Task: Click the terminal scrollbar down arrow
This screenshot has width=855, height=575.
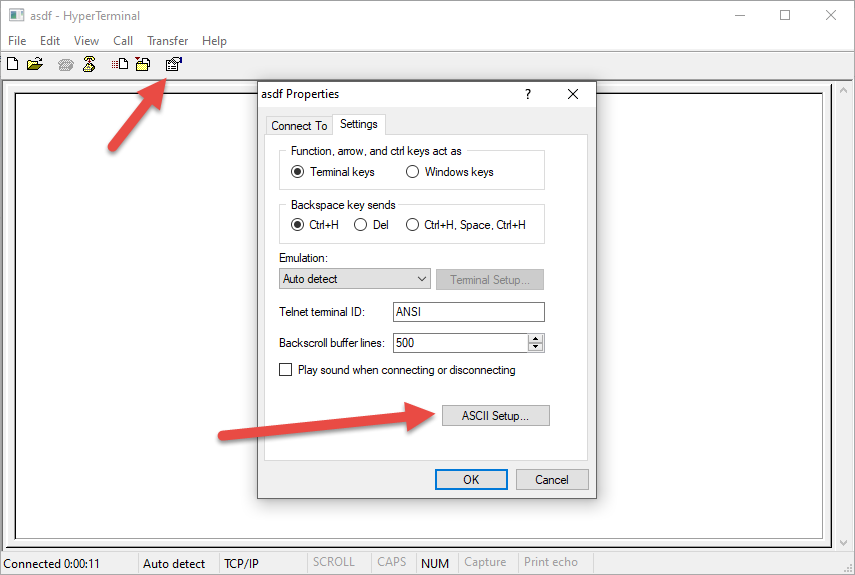Action: tap(843, 543)
